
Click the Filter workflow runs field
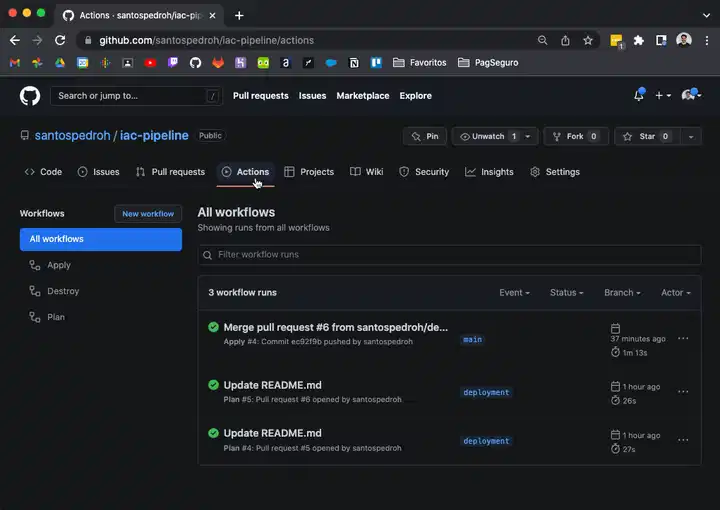pyautogui.click(x=450, y=255)
